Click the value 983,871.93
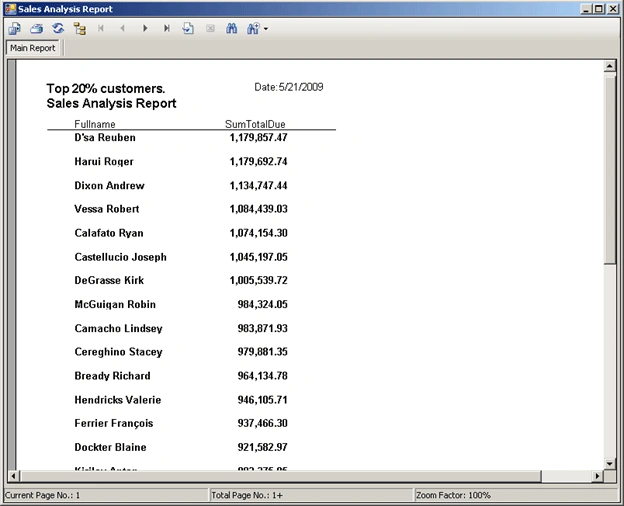The width and height of the screenshot is (624, 506). [x=263, y=328]
